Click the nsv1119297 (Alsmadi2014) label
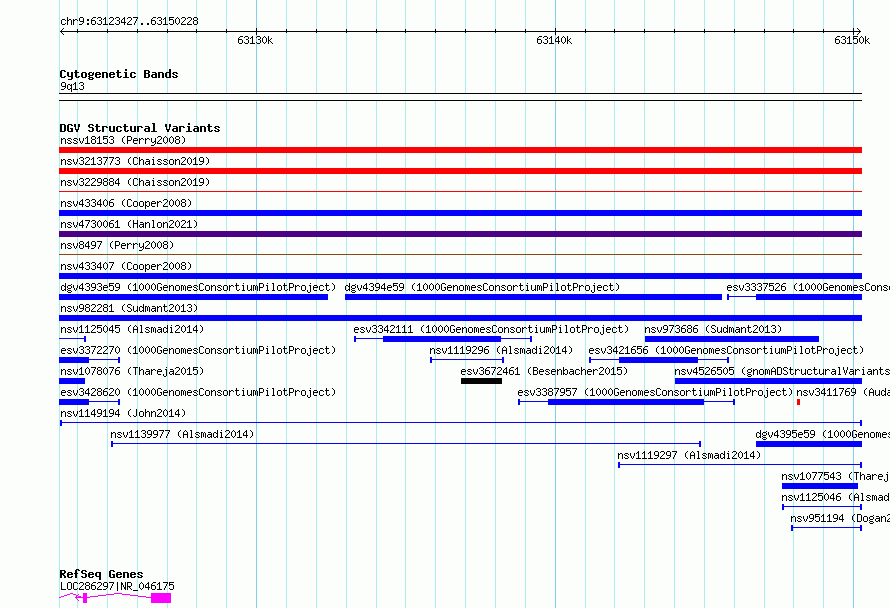This screenshot has width=890, height=608. click(689, 455)
